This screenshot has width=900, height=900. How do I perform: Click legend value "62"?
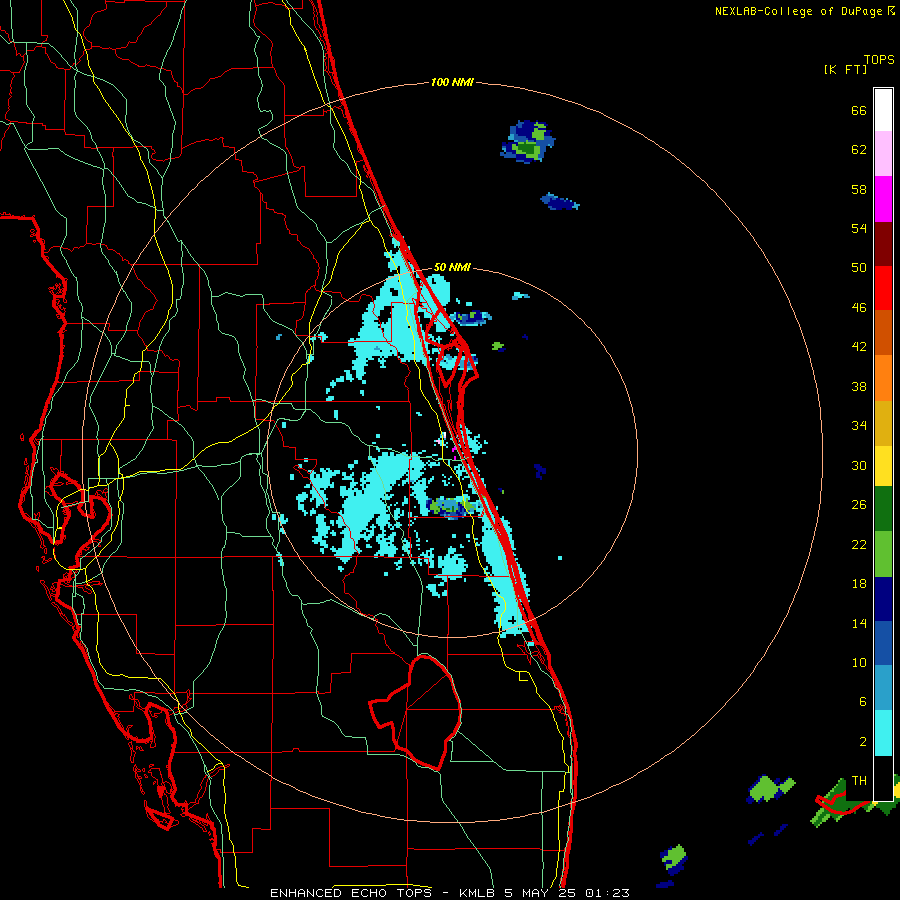[x=859, y=150]
